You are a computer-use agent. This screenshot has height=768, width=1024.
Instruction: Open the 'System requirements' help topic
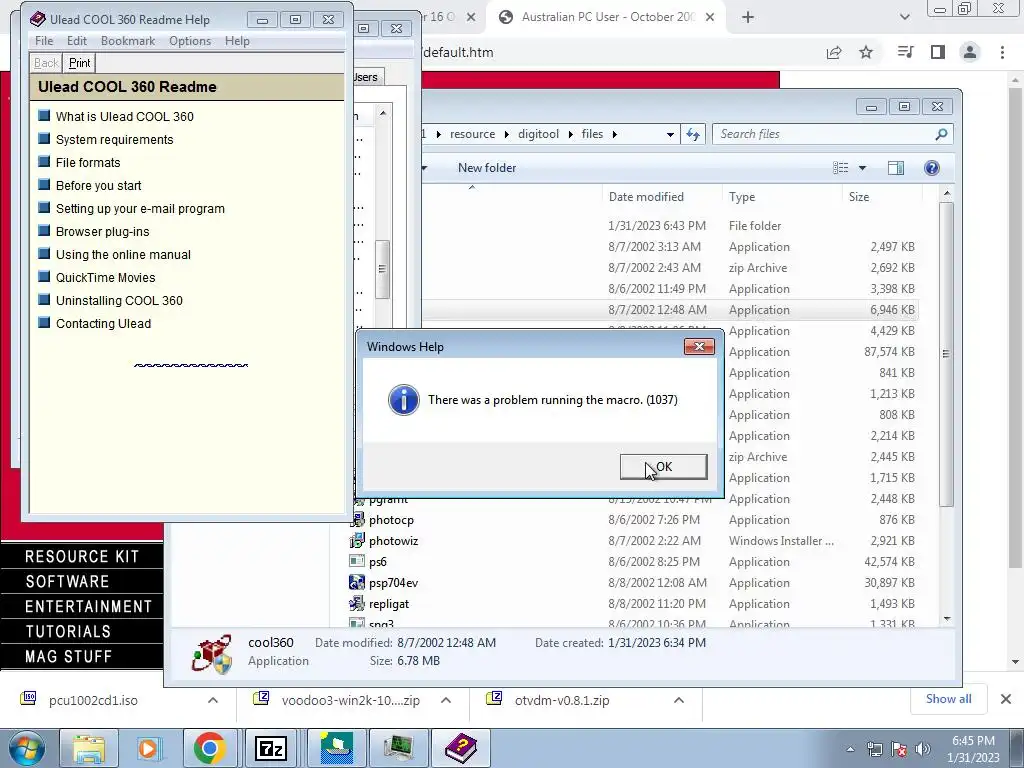114,139
